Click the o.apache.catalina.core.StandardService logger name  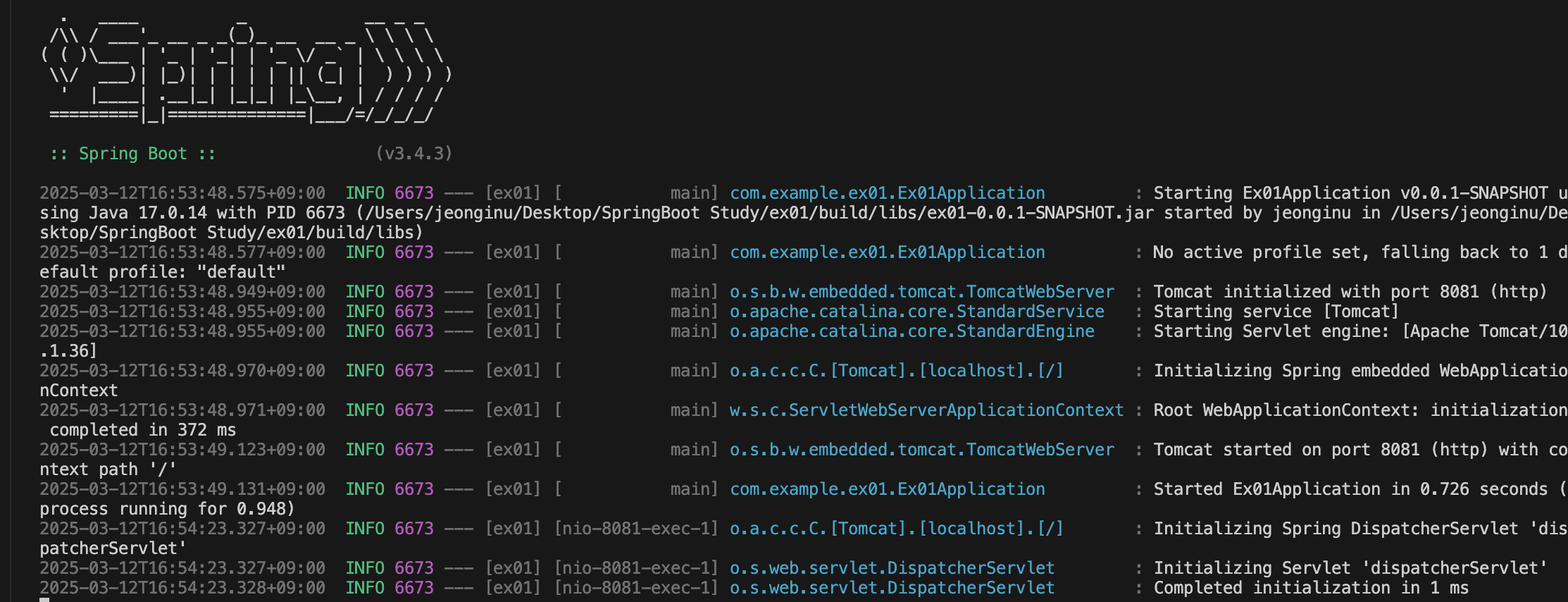tap(917, 312)
